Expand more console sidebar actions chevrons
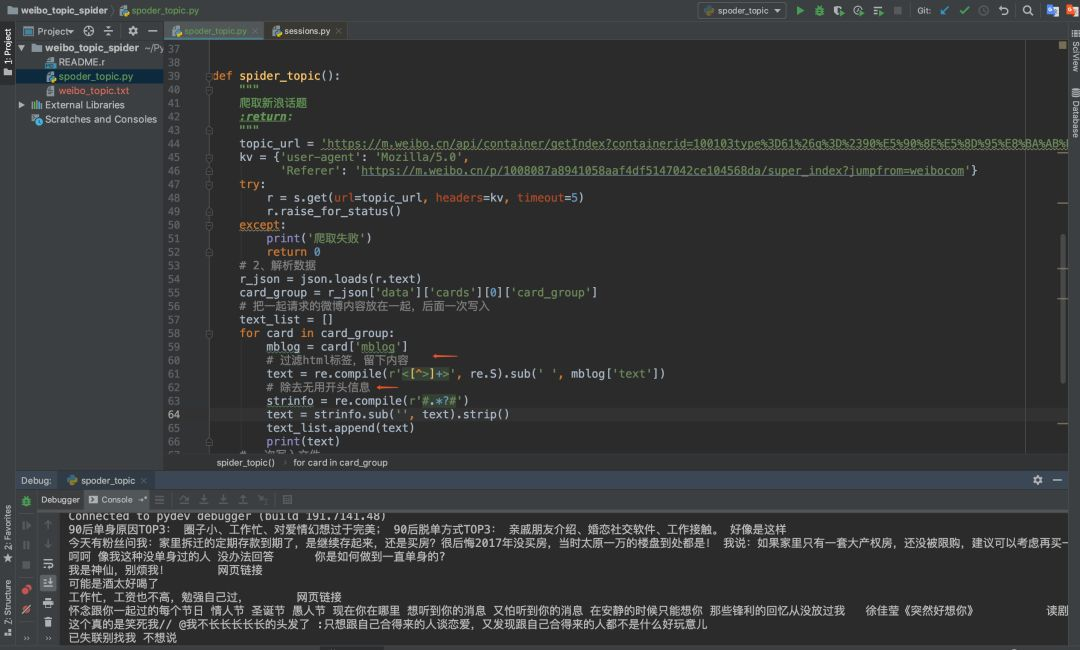Screen dimensions: 1080x650 pyautogui.click(x=48, y=638)
